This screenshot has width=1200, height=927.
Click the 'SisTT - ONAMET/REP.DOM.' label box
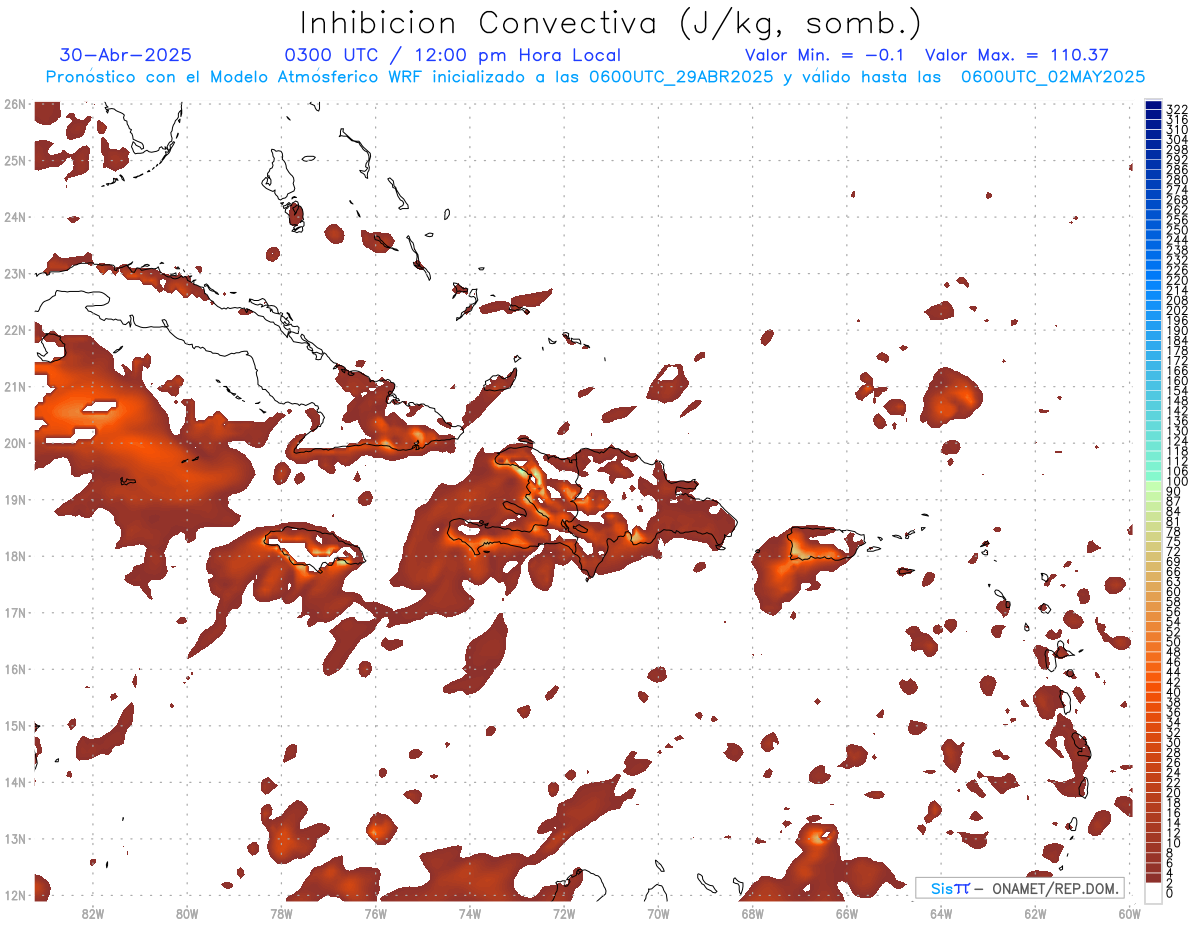click(x=1020, y=888)
